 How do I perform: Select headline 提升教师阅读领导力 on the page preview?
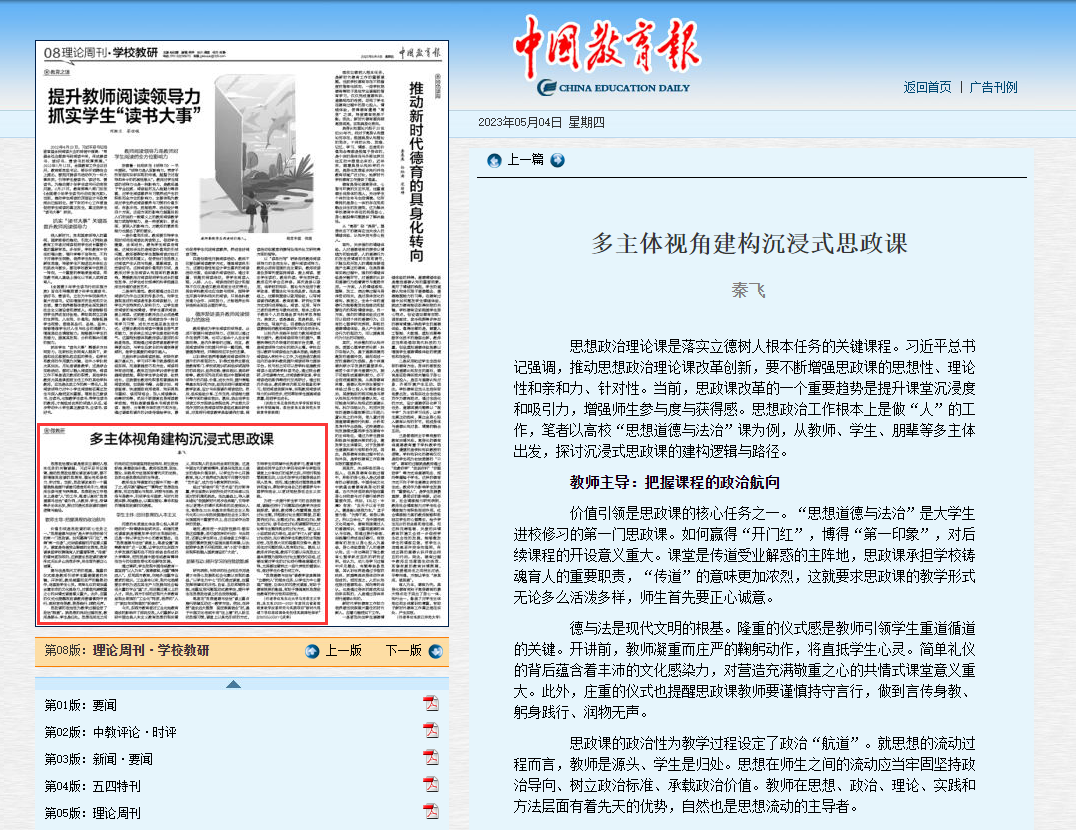click(x=124, y=106)
